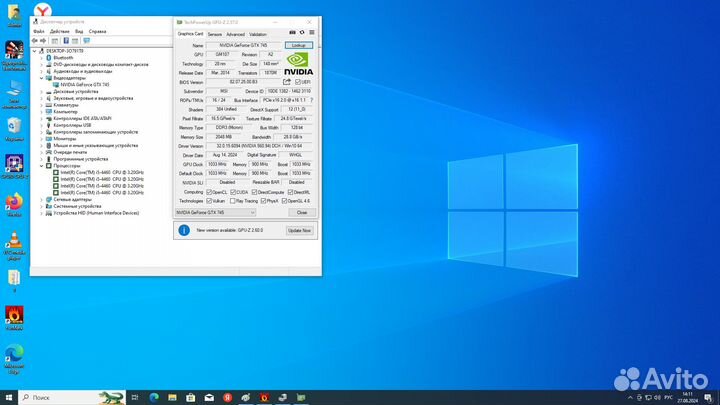Click the scan for hardware changes monitor icon

tap(86, 41)
